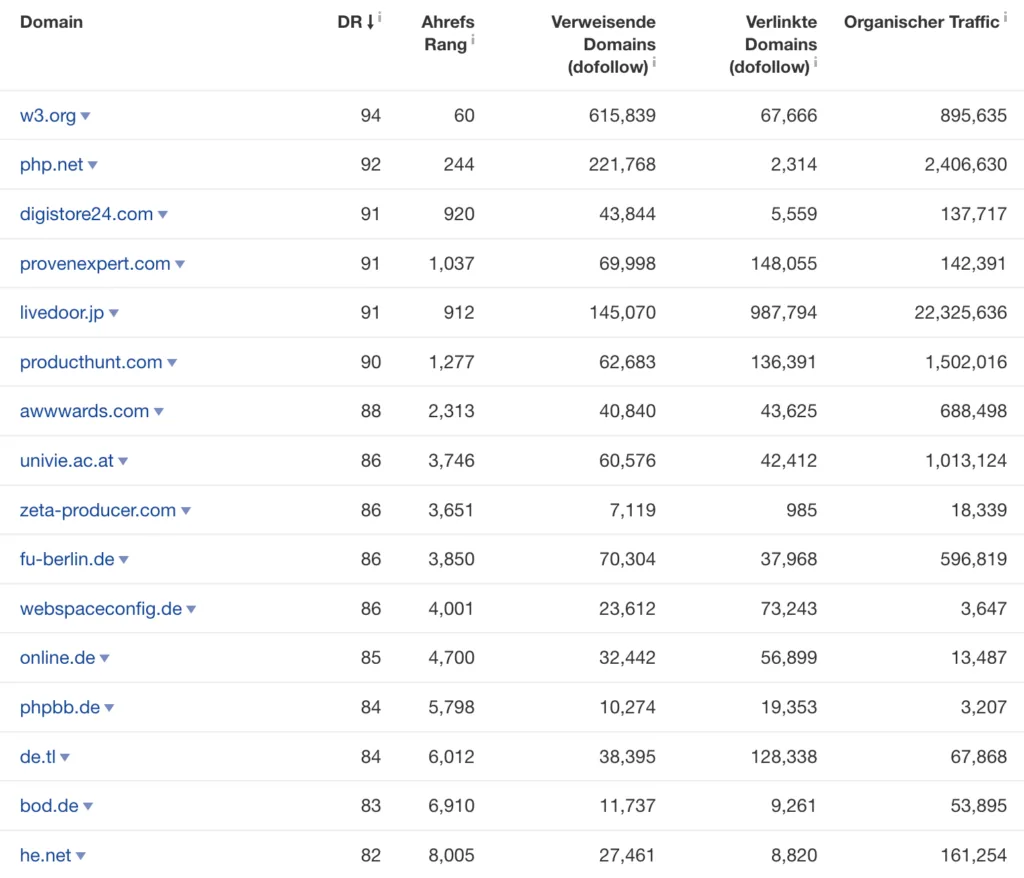1024x878 pixels.
Task: Open the univie.ac.at domain link
Action: [x=67, y=461]
